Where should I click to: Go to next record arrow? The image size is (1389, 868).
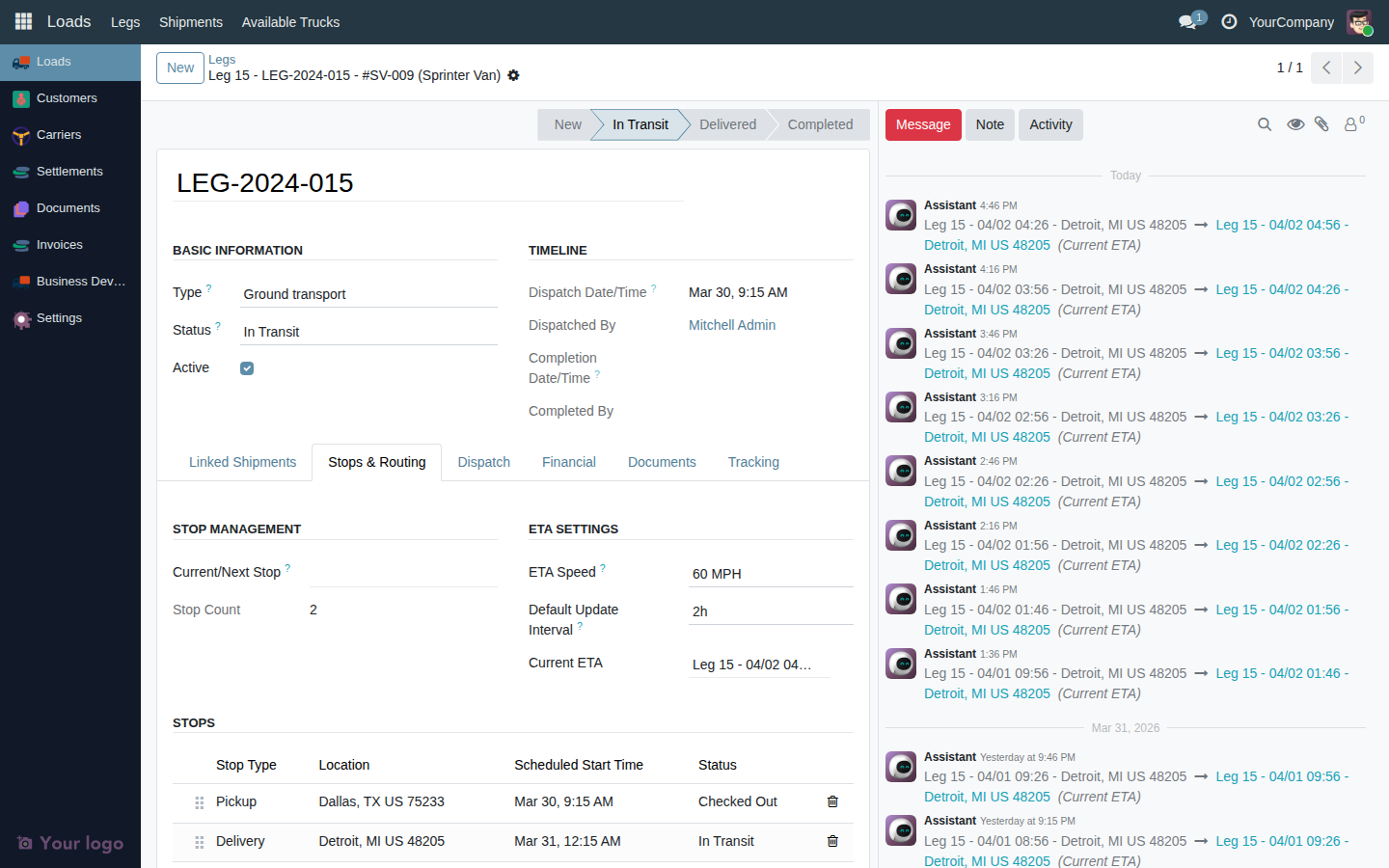1358,68
